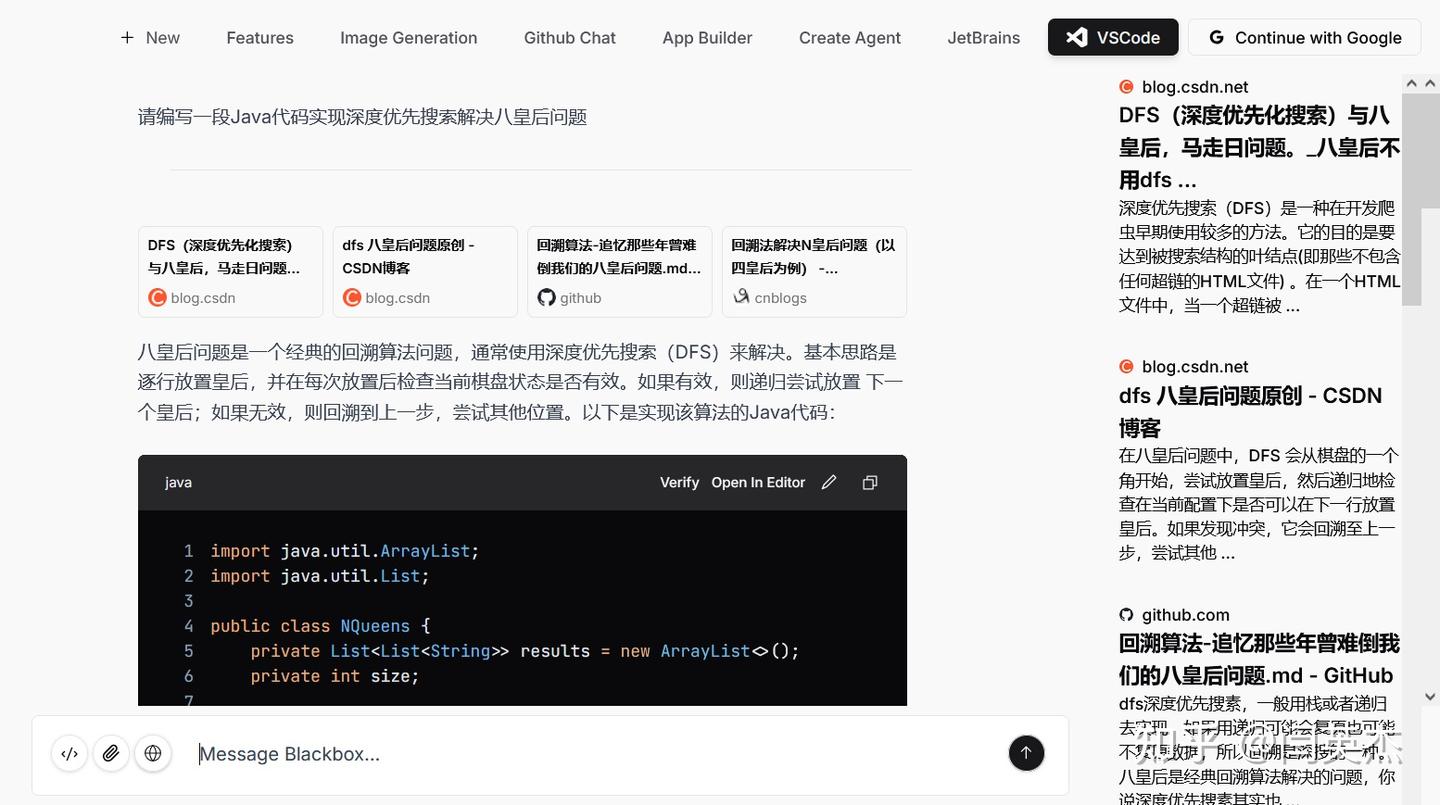Edit code using the pencil icon
This screenshot has width=1440, height=805.
click(x=829, y=482)
